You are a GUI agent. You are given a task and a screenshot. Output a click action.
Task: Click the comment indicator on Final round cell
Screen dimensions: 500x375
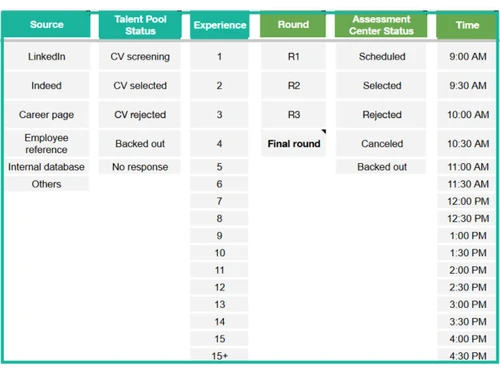pyautogui.click(x=324, y=132)
